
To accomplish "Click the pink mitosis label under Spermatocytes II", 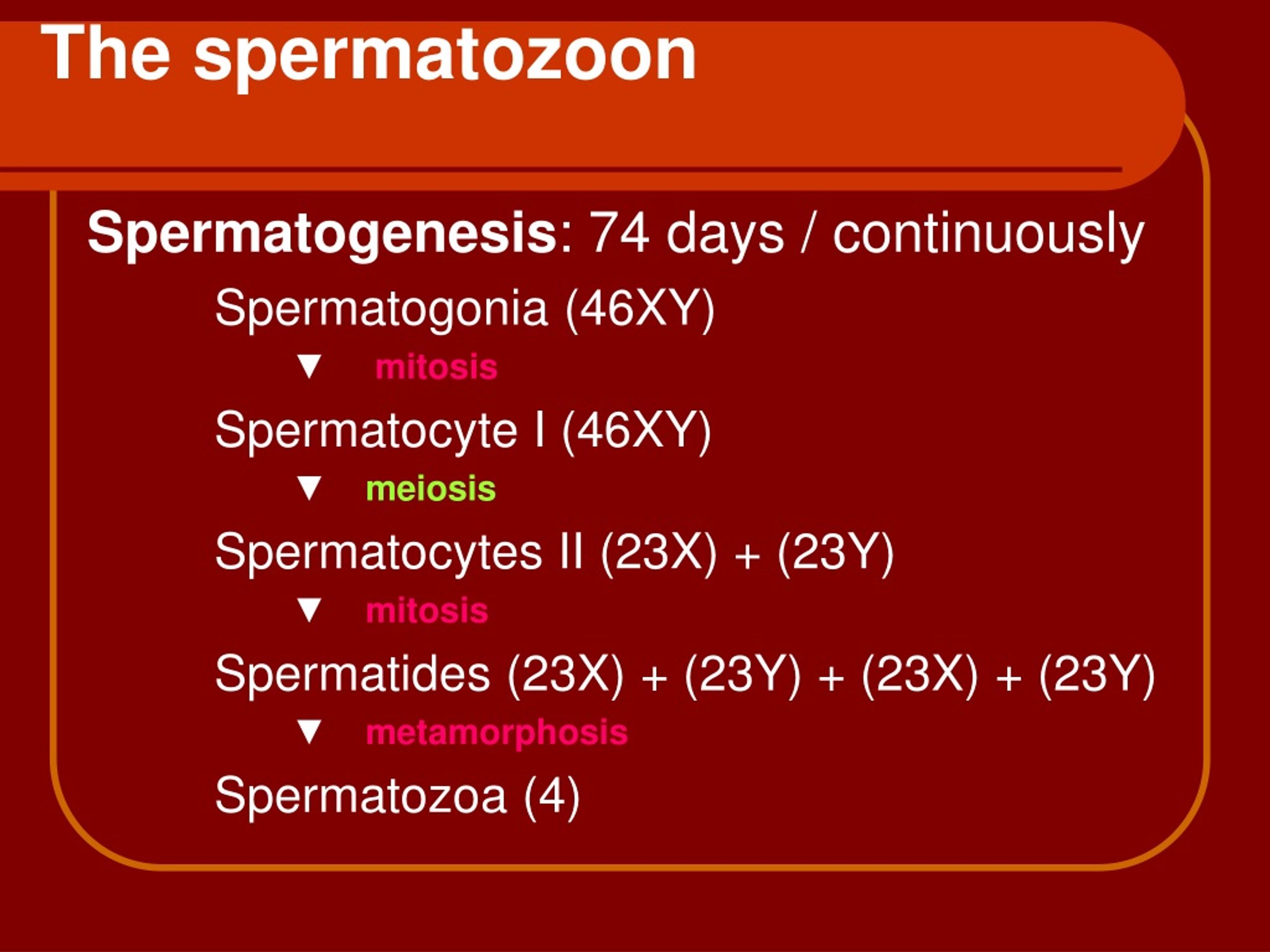I will point(427,610).
